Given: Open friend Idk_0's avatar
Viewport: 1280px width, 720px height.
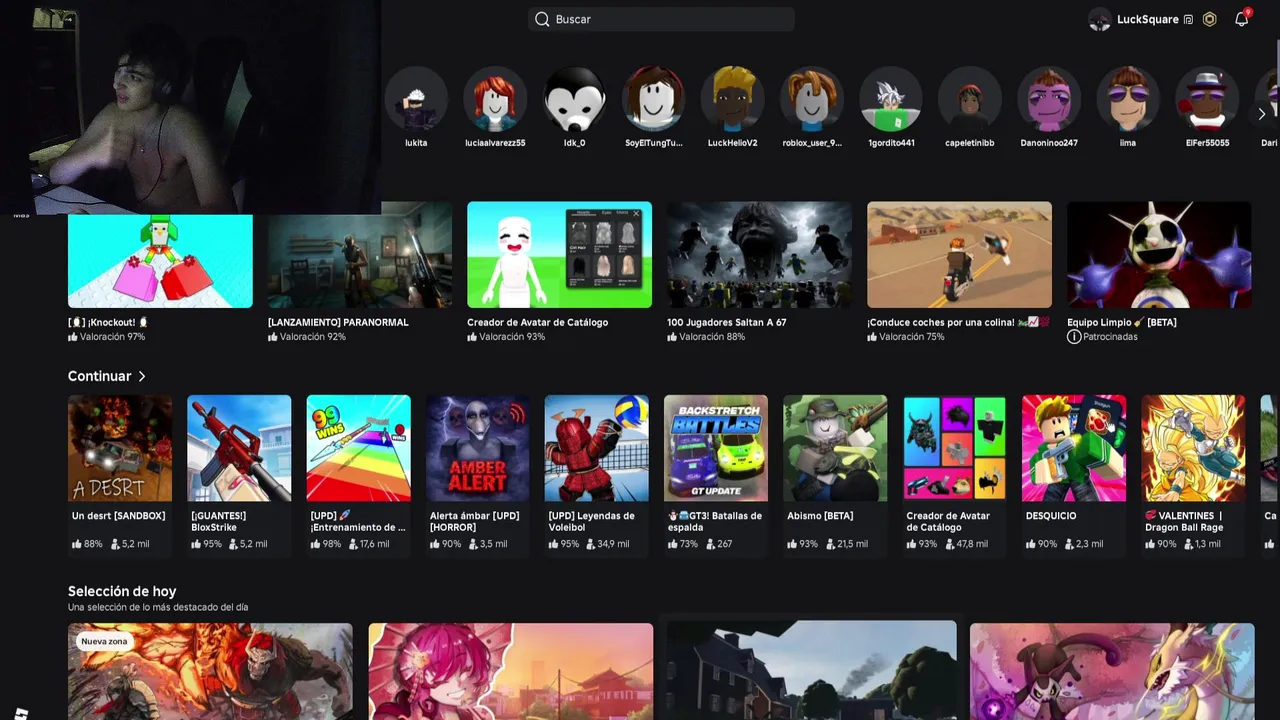Looking at the screenshot, I should pos(574,98).
